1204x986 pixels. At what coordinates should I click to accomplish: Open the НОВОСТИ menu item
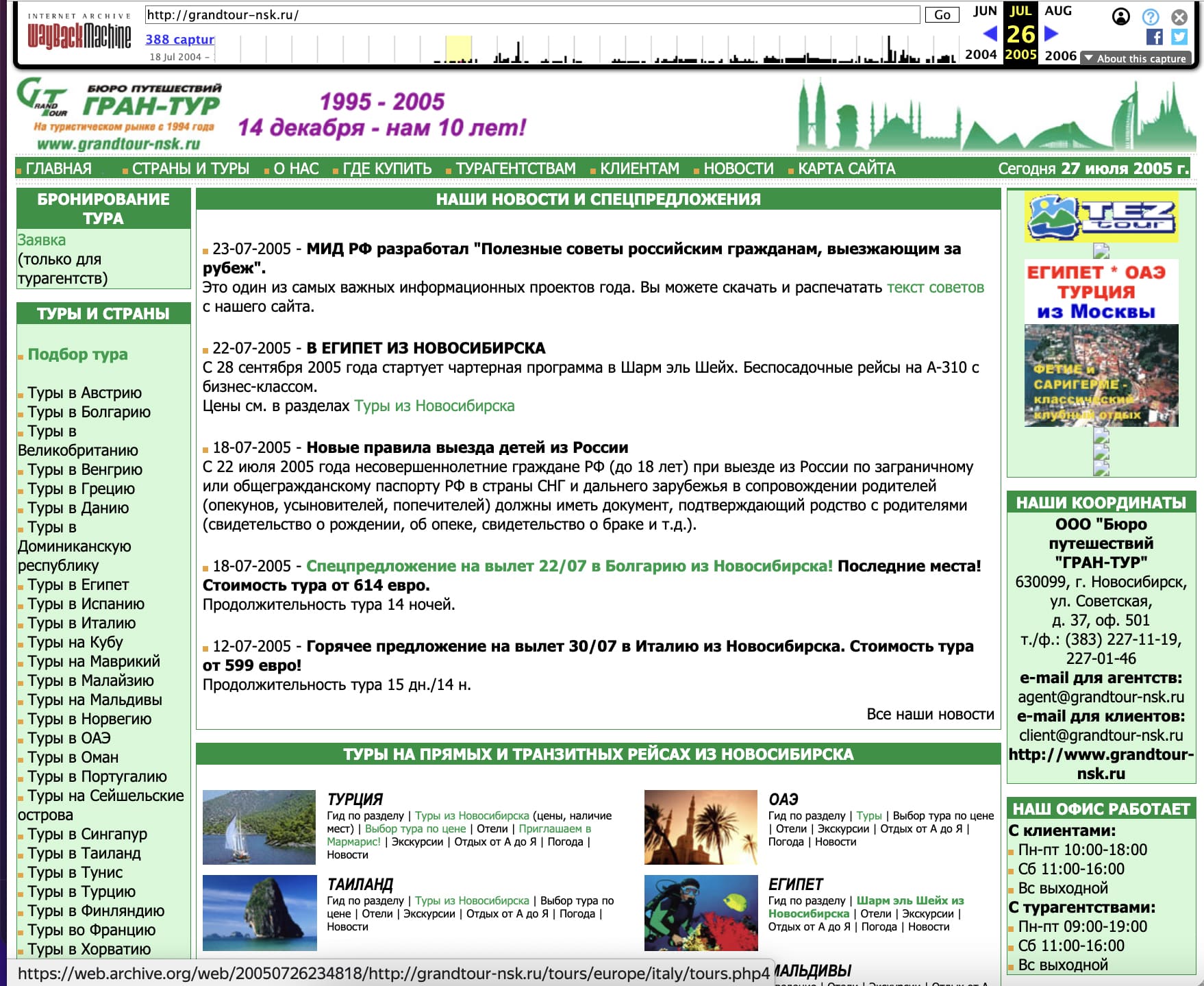coord(738,168)
